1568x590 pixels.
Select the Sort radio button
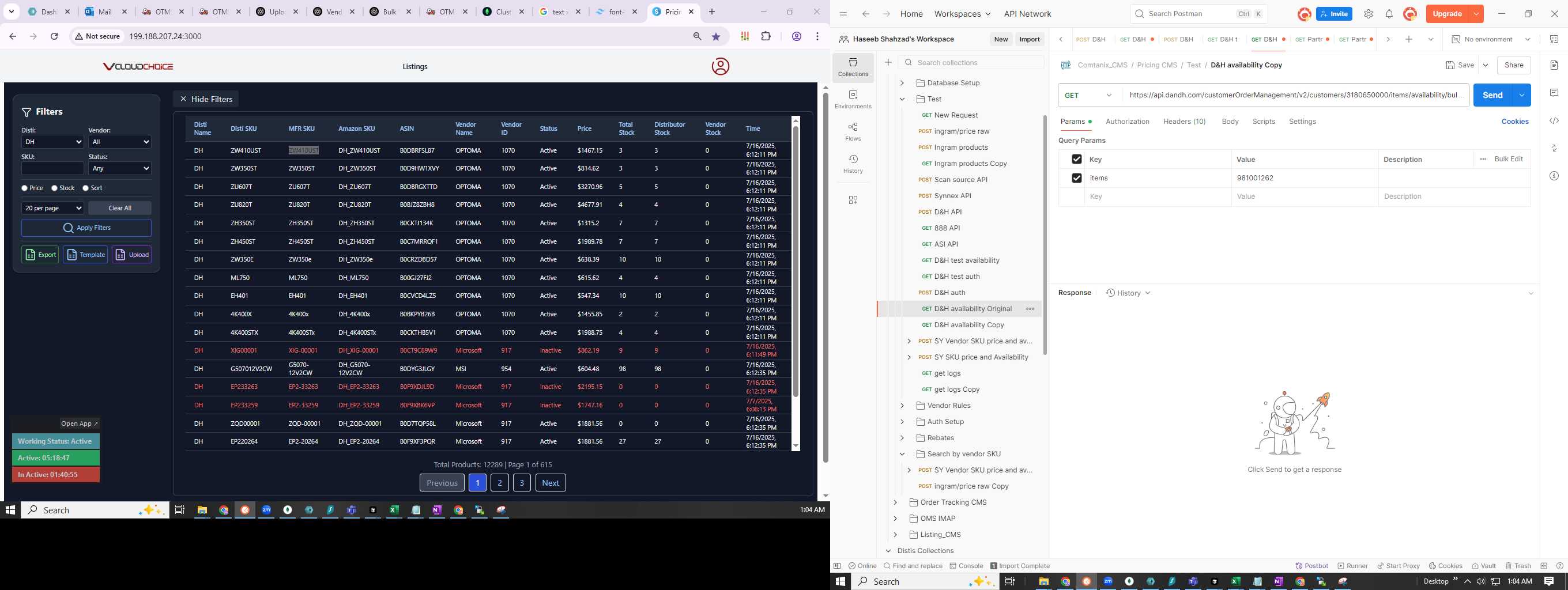coord(85,188)
